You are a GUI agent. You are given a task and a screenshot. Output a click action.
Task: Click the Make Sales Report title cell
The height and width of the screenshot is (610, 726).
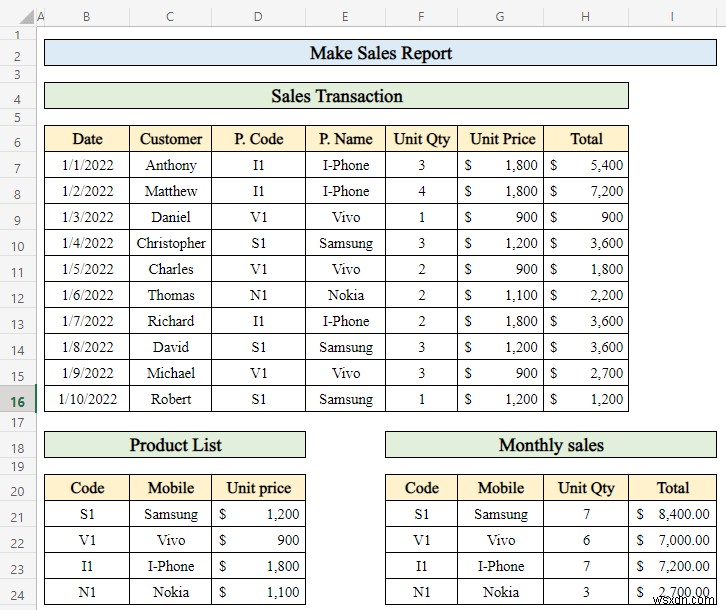(381, 53)
